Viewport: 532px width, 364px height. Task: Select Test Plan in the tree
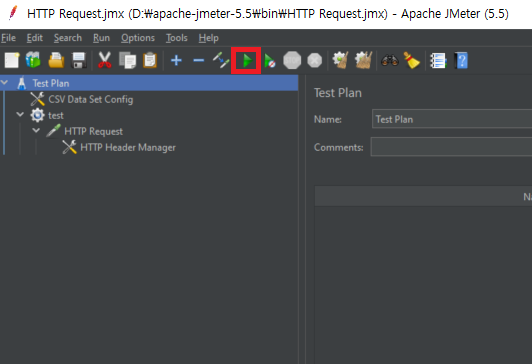point(51,83)
